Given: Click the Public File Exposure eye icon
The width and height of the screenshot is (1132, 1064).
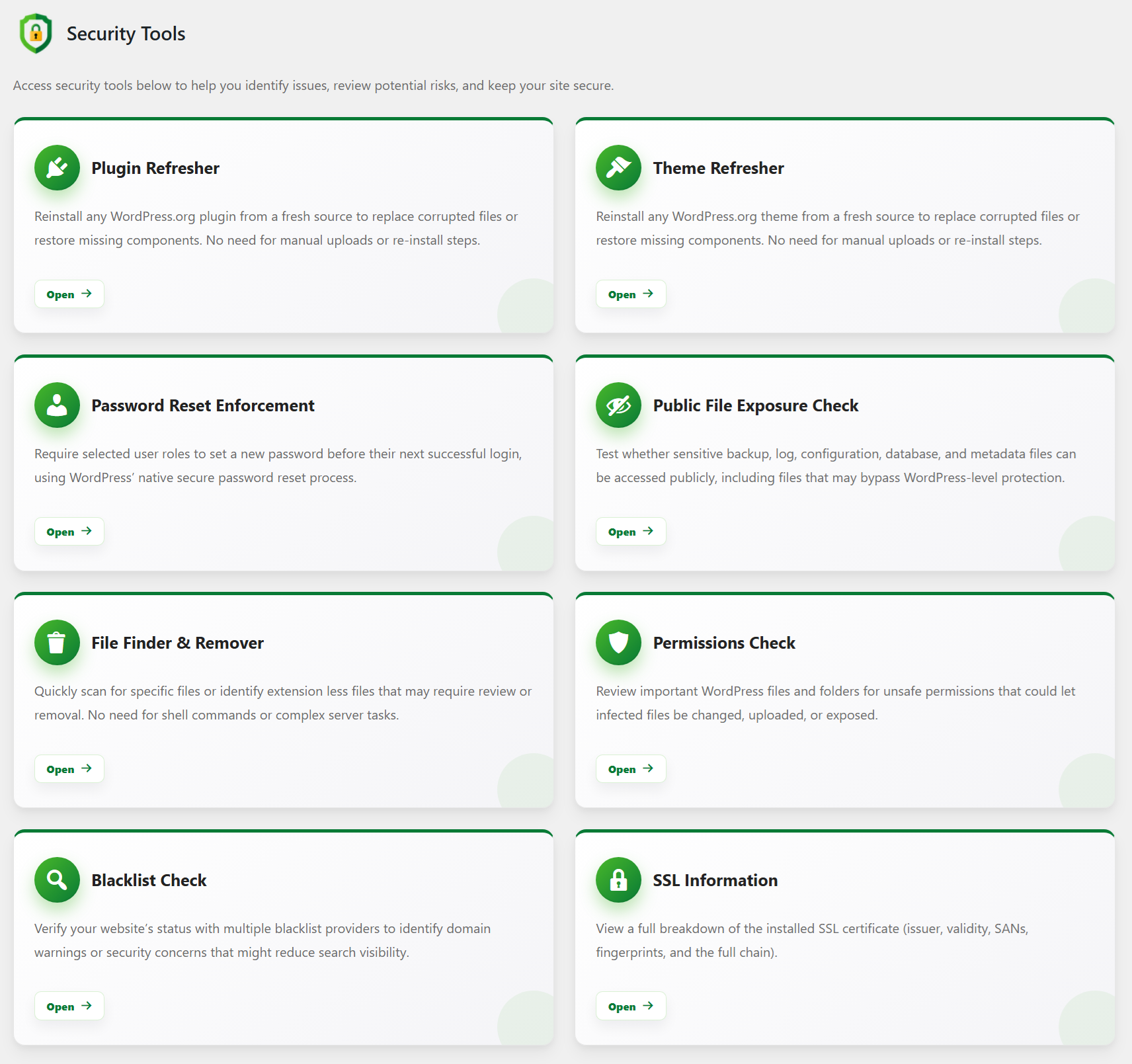Looking at the screenshot, I should coord(618,405).
